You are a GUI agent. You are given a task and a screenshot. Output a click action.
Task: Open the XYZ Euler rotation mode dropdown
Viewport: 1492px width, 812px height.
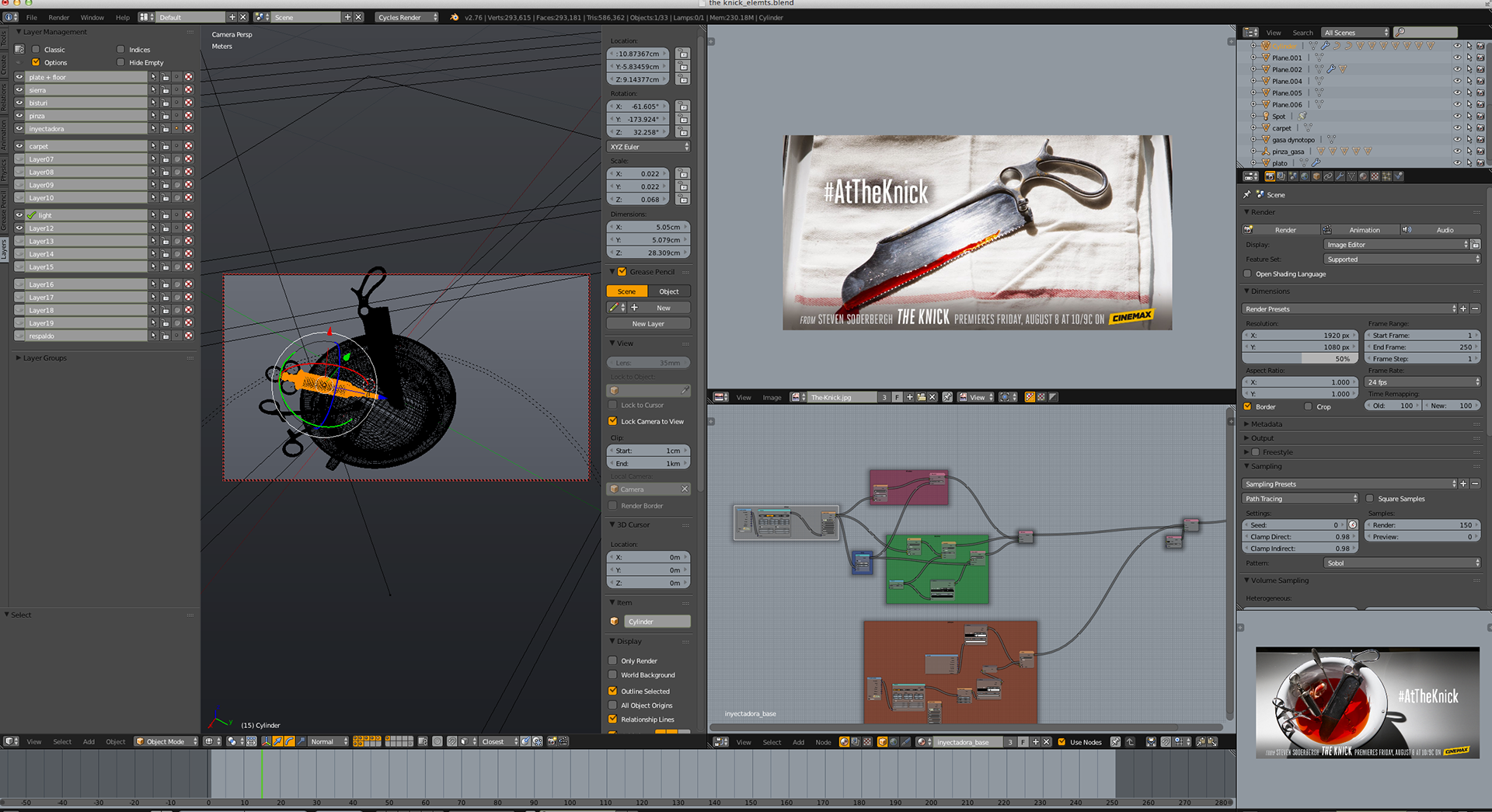point(649,146)
